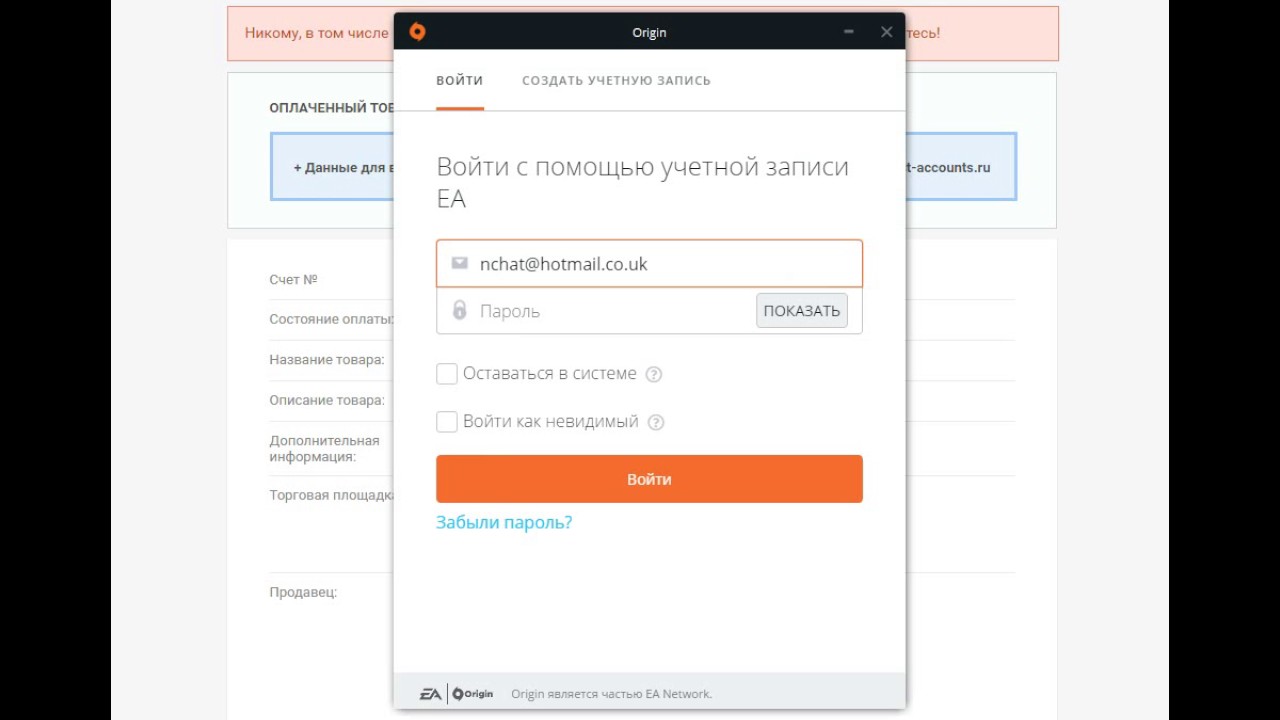
Task: Click the envelope icon in email field
Action: tap(459, 264)
